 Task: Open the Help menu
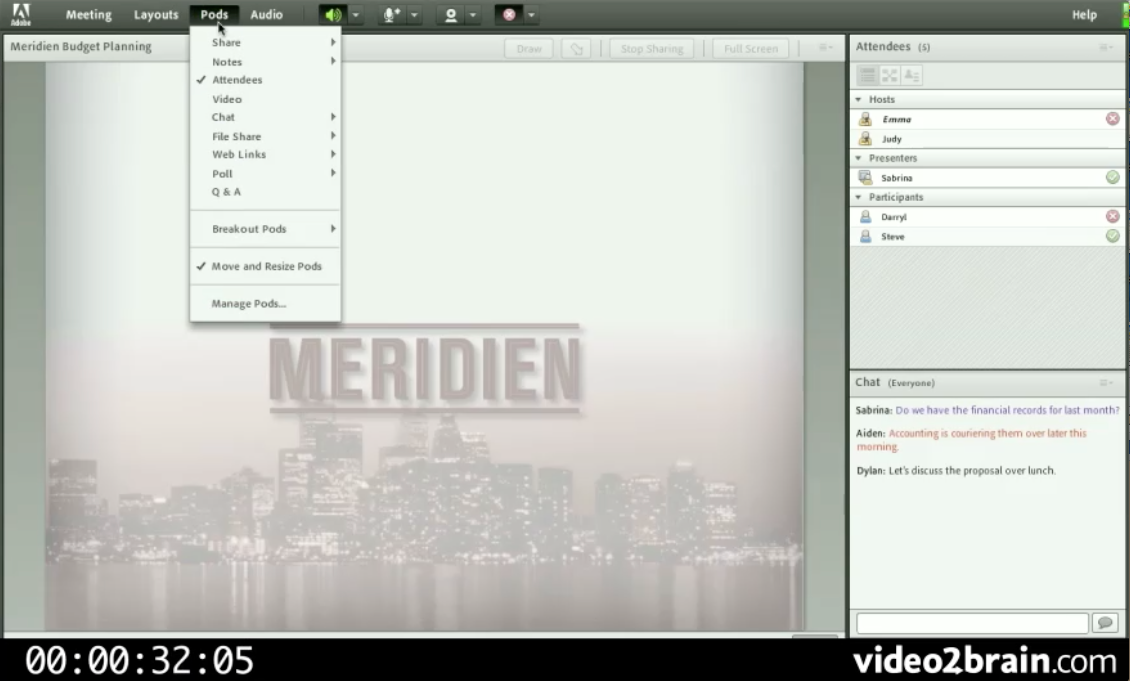(x=1084, y=14)
